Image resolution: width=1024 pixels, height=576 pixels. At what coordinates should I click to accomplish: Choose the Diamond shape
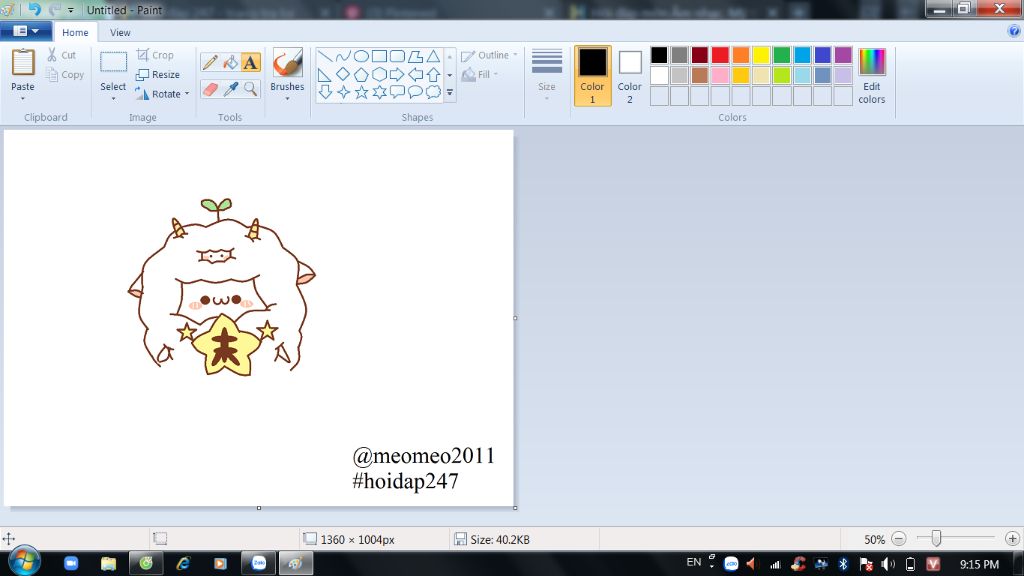[343, 74]
